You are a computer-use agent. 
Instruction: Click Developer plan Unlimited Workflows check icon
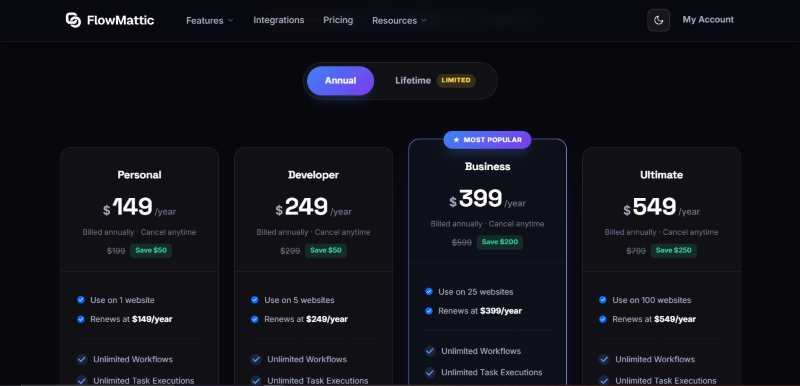click(x=256, y=359)
